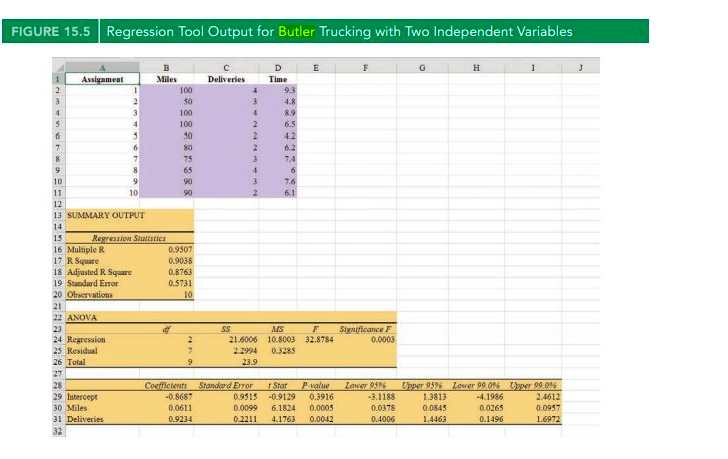728x459 pixels.
Task: Select row 27 via its row number
Action: (x=58, y=374)
